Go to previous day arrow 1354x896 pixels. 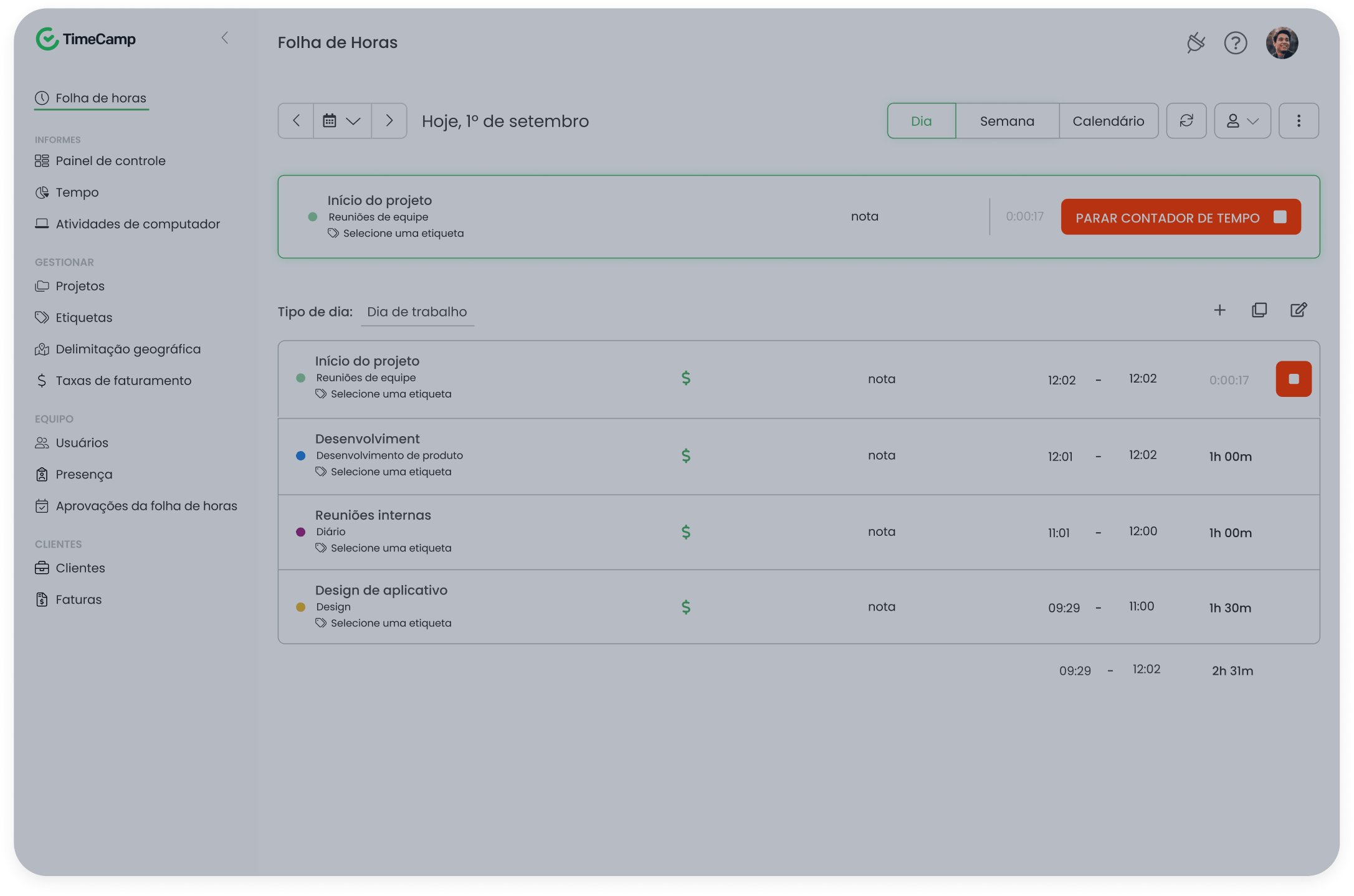pyautogui.click(x=296, y=121)
